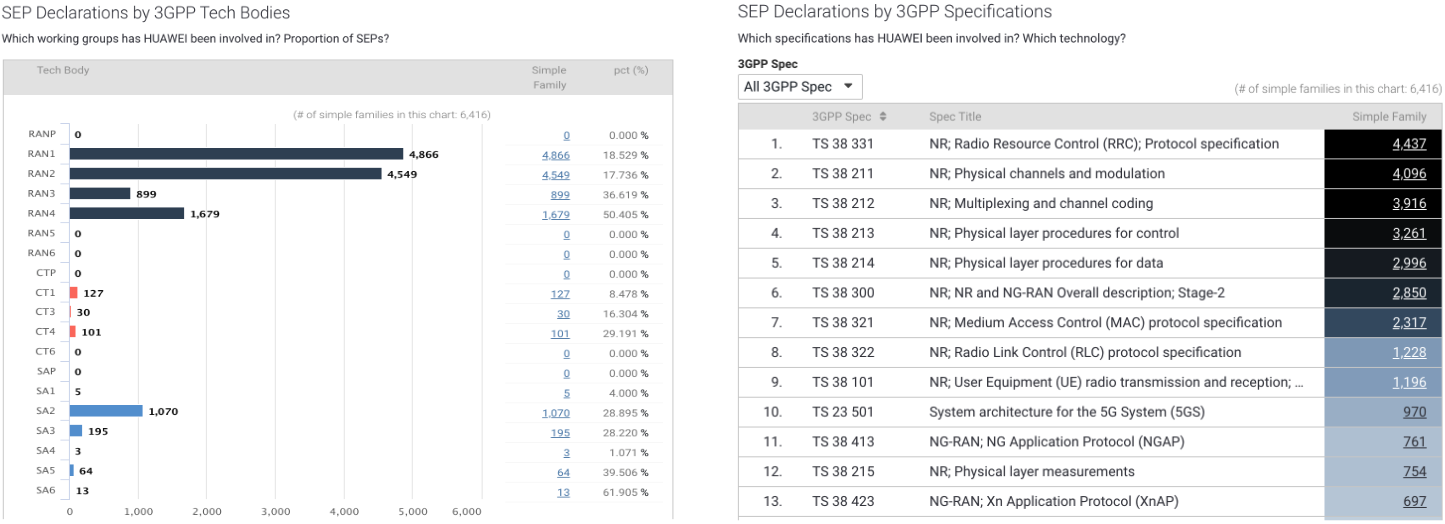The height and width of the screenshot is (524, 1445).
Task: Open the 697 link for TS 38 423
Action: click(1415, 502)
